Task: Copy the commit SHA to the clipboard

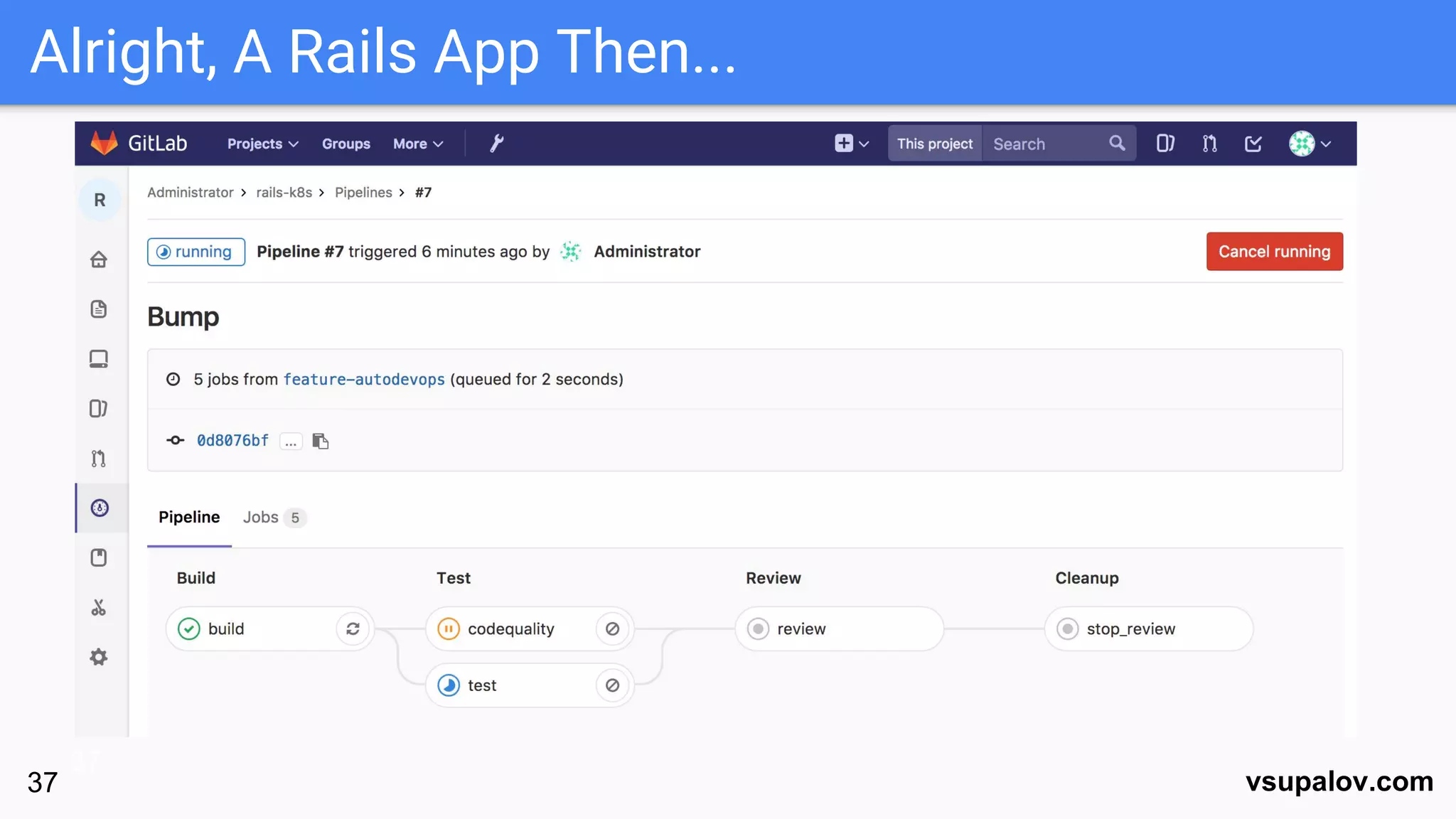Action: (x=321, y=441)
